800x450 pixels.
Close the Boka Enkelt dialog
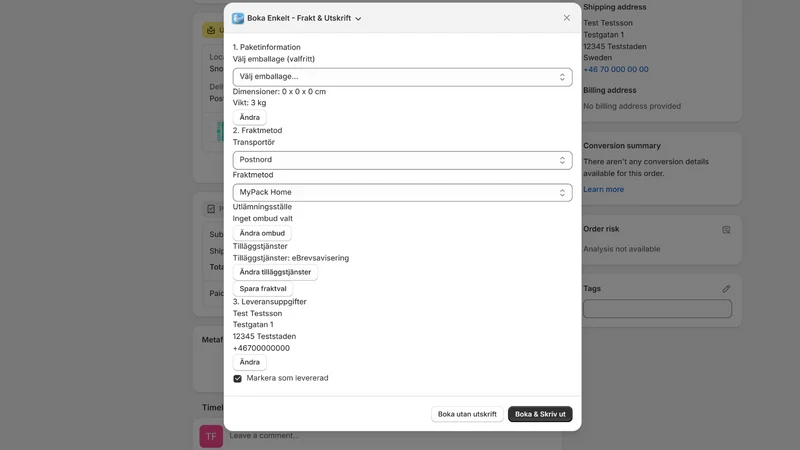click(x=566, y=18)
